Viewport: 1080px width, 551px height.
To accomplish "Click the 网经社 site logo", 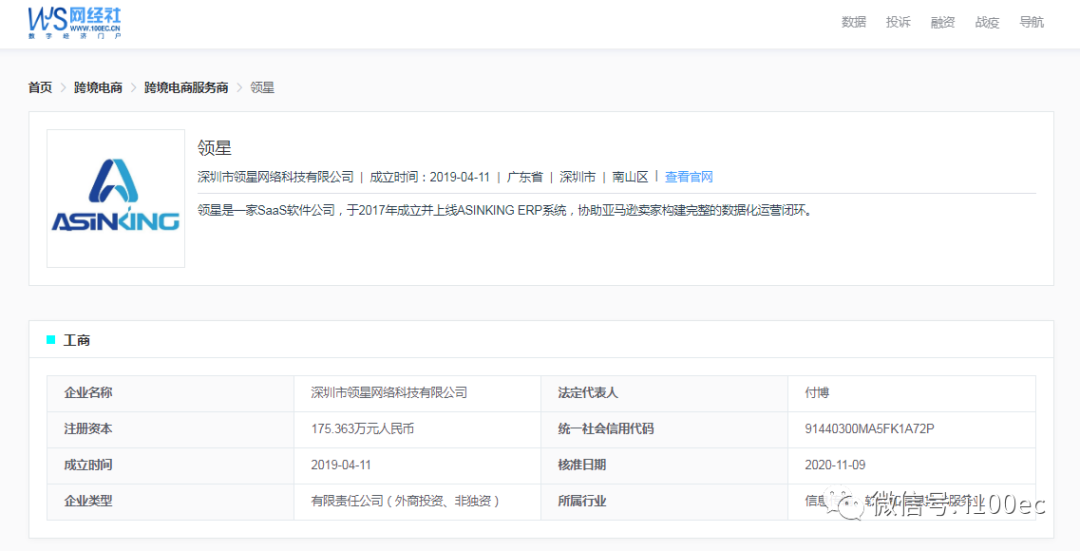I will click(x=75, y=22).
